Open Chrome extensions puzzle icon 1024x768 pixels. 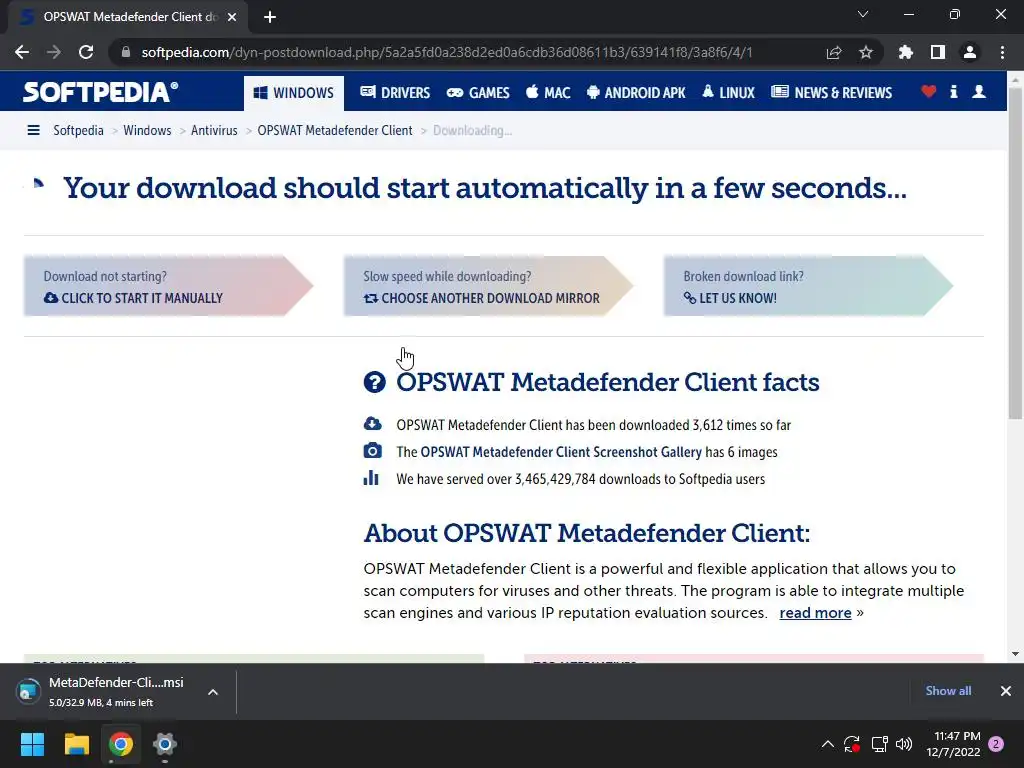905,52
